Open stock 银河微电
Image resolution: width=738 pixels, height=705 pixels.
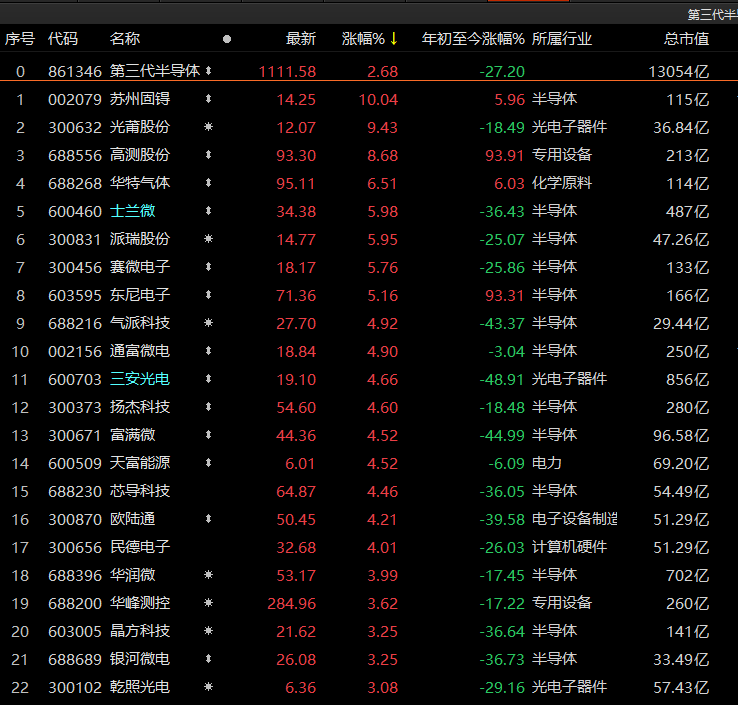tap(140, 659)
